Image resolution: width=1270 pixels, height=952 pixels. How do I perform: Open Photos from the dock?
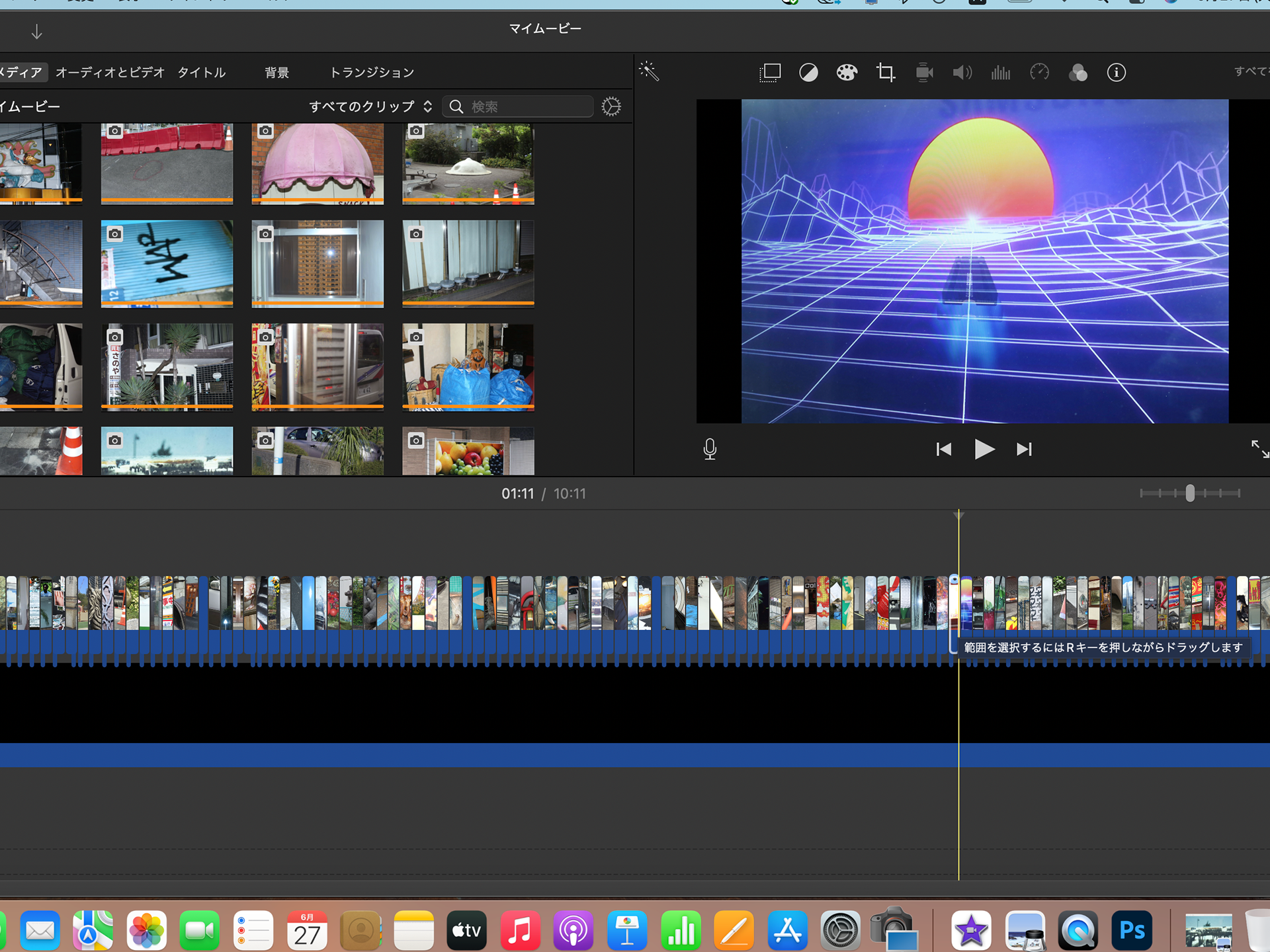(147, 931)
